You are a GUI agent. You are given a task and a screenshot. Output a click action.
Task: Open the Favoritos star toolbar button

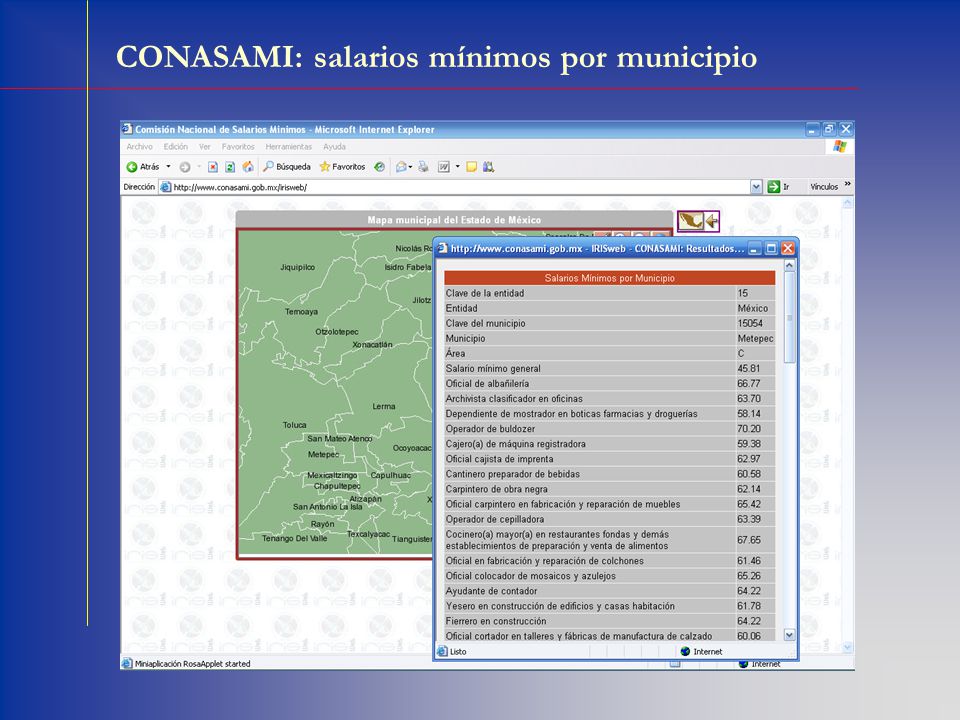coord(342,167)
